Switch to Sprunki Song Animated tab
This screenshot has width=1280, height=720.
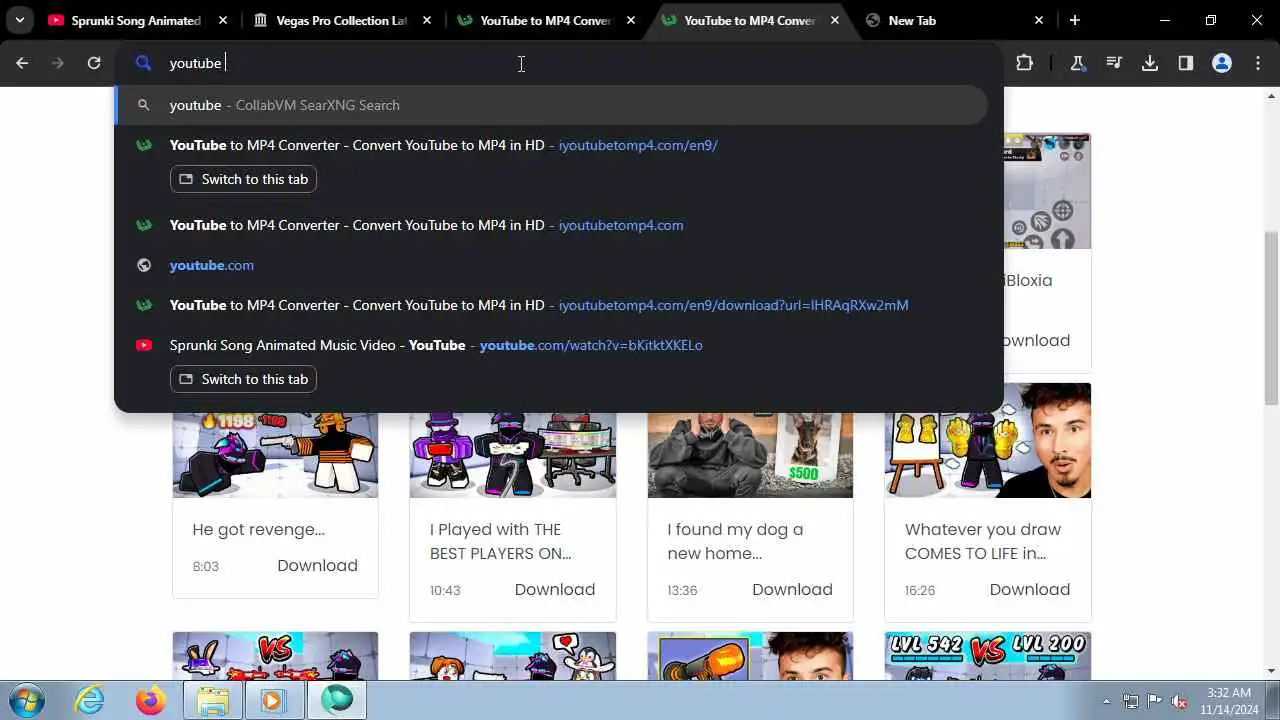(x=136, y=20)
